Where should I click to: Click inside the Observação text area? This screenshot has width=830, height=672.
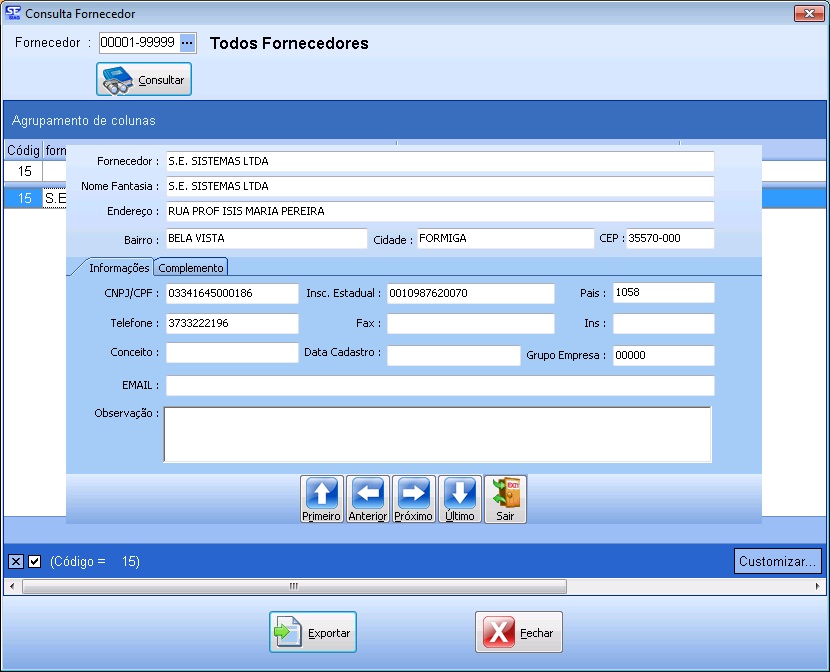tap(437, 434)
